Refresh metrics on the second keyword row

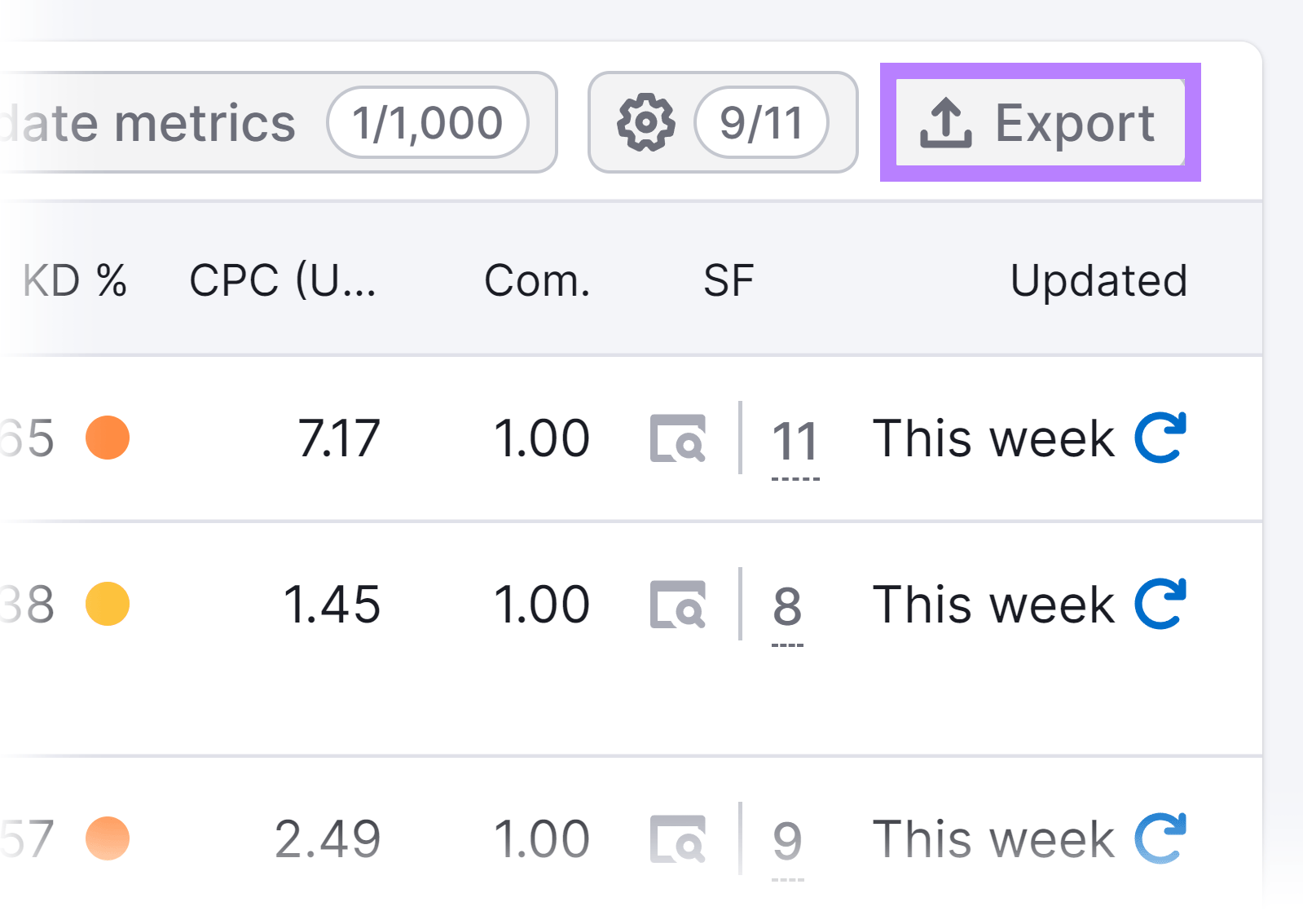tap(1160, 603)
